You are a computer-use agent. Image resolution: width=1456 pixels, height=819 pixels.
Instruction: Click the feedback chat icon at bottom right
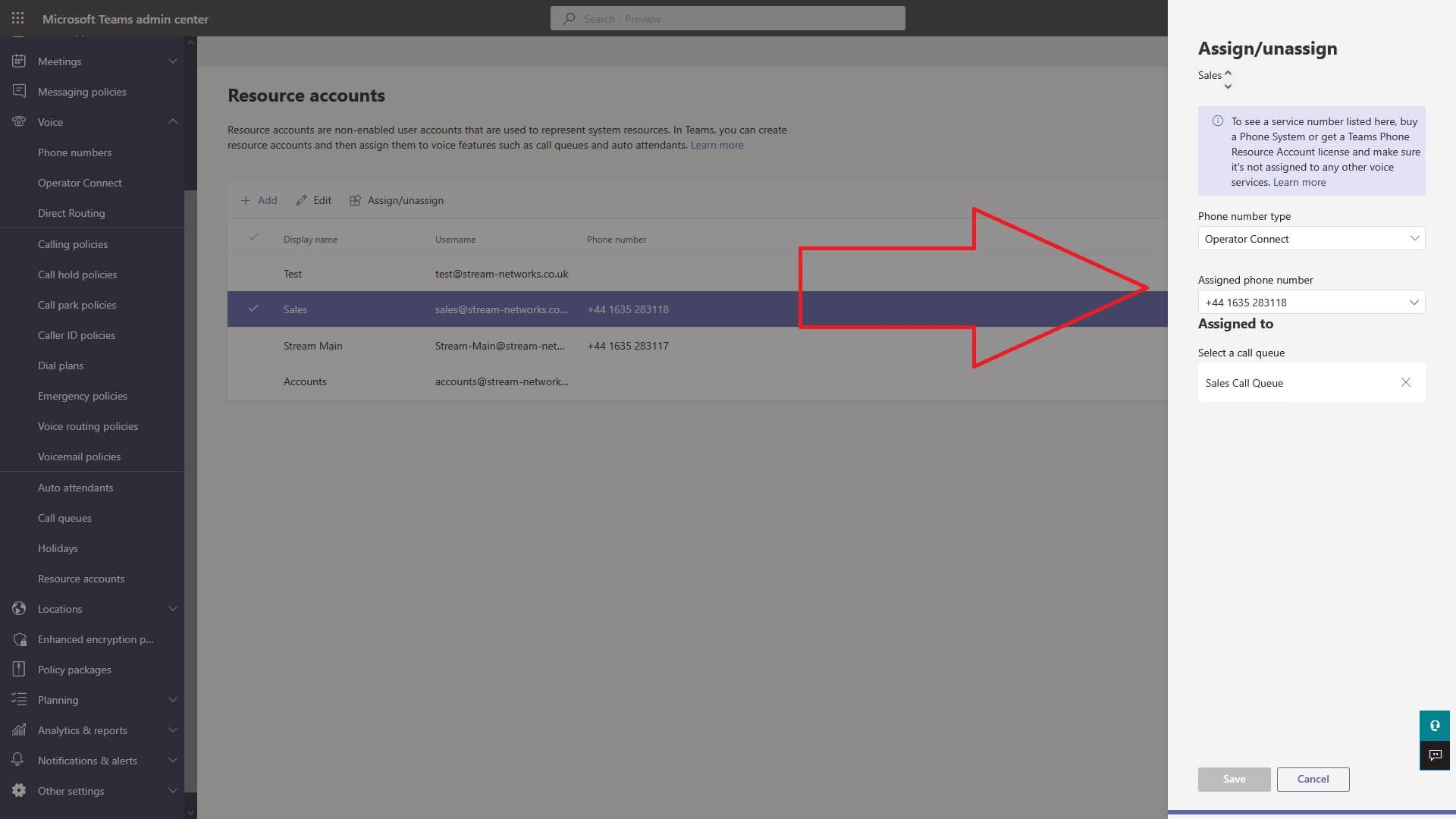(1435, 755)
